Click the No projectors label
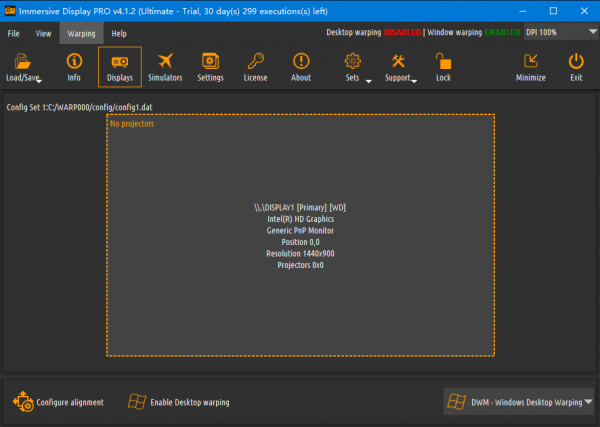Image resolution: width=600 pixels, height=427 pixels. [x=132, y=124]
